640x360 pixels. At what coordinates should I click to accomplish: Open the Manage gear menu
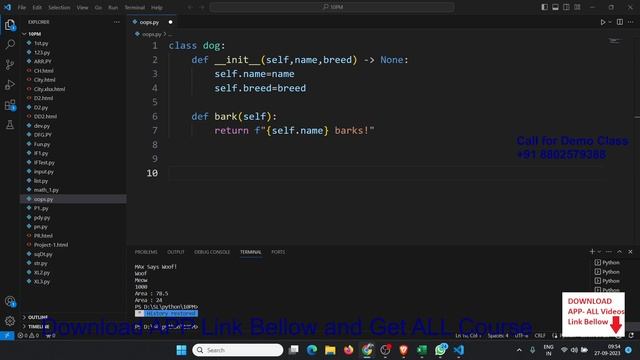point(10,321)
